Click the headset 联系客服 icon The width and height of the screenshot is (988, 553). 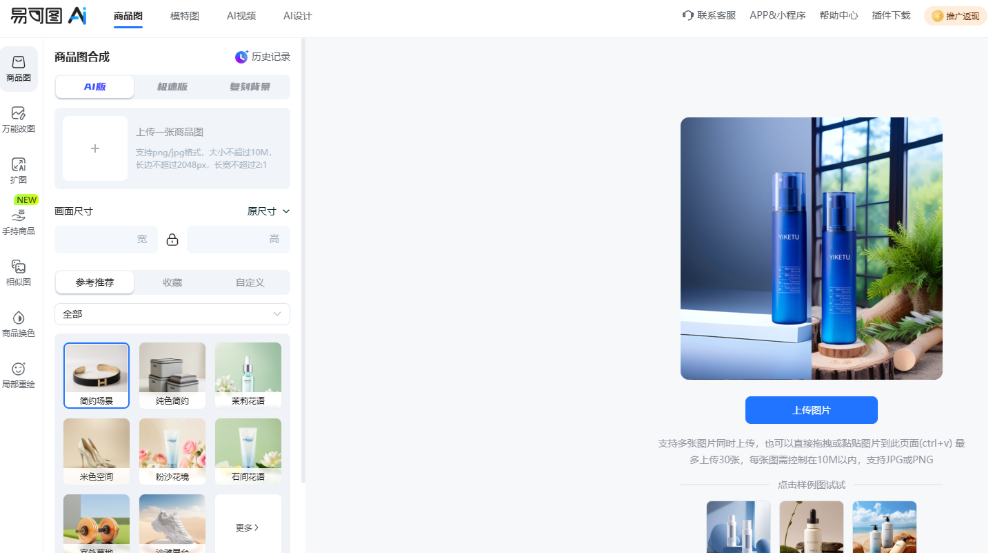pos(687,15)
